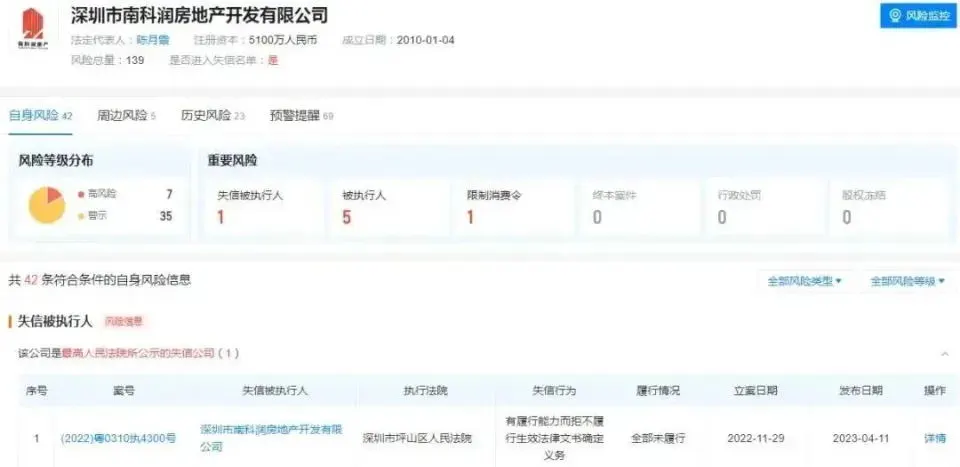Collapse the 失信公司 section chevron
Image resolution: width=960 pixels, height=467 pixels.
944,354
